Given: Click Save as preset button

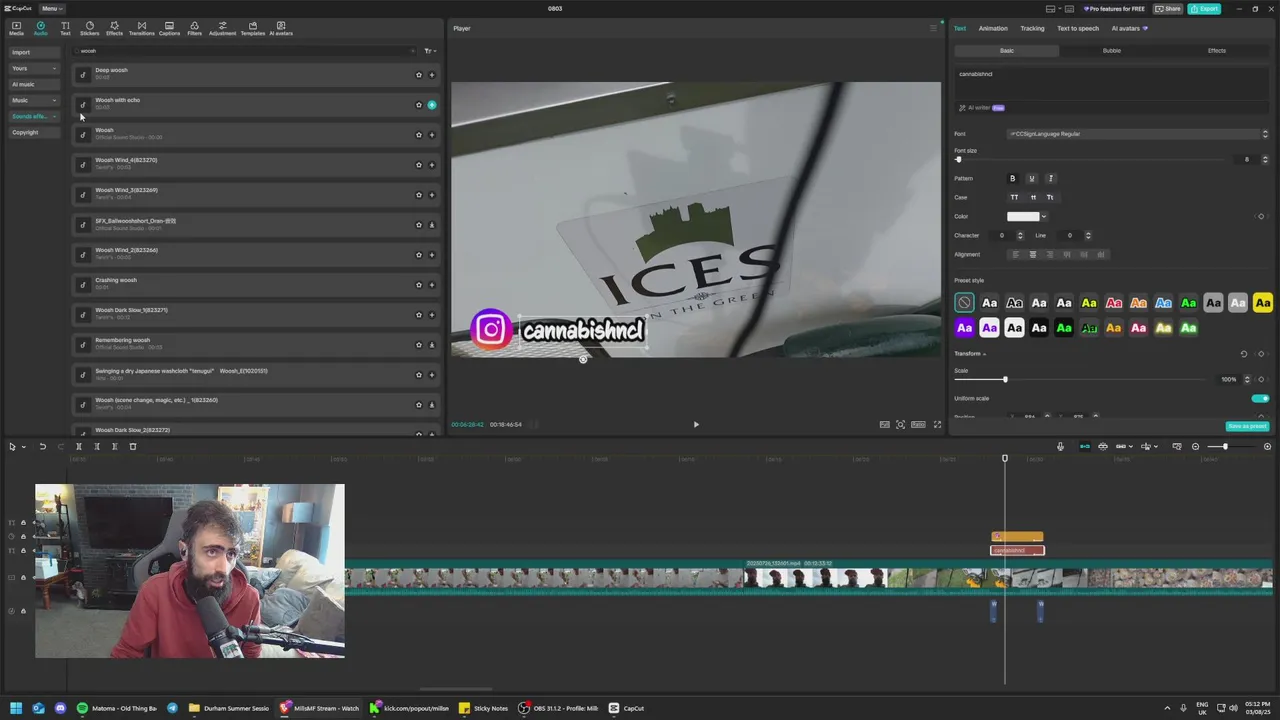Looking at the screenshot, I should point(1247,426).
